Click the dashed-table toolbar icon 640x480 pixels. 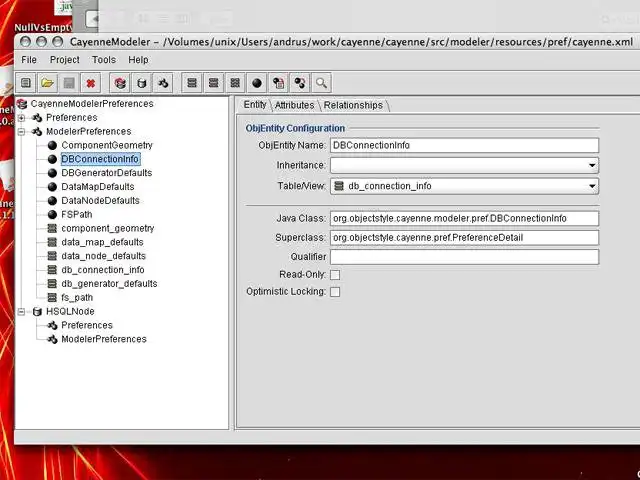click(x=235, y=83)
